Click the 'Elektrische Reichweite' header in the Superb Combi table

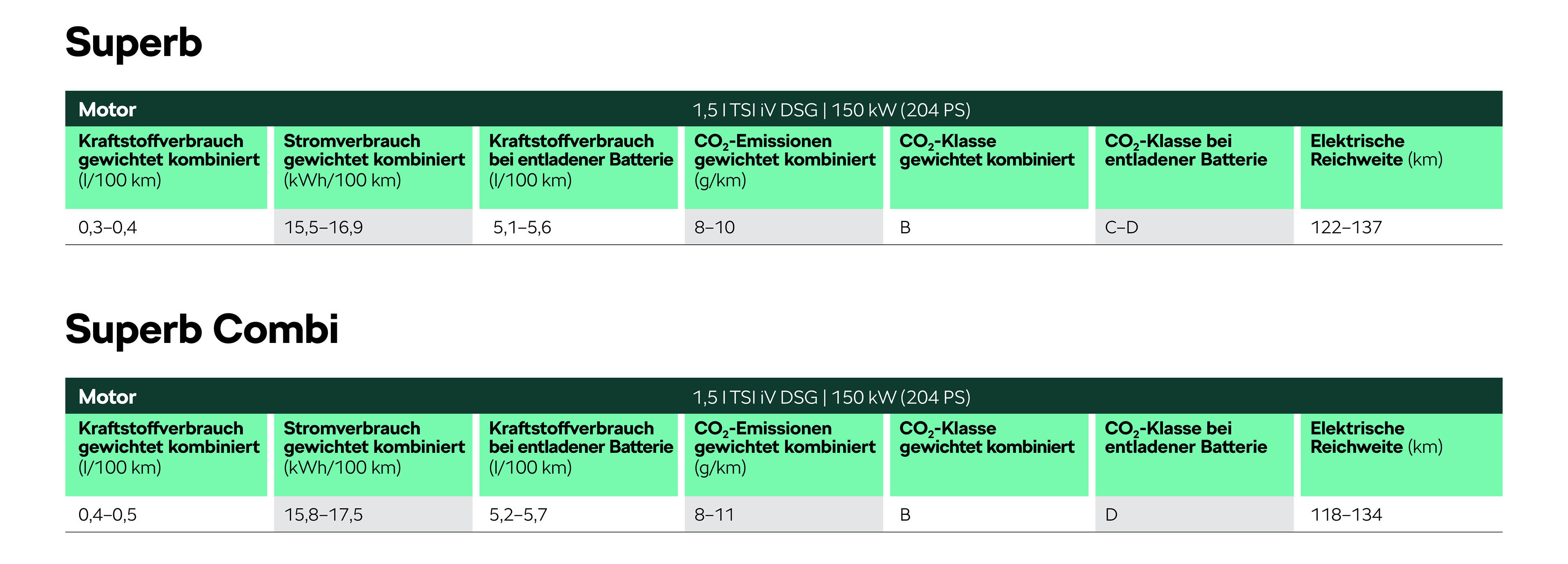click(1376, 438)
